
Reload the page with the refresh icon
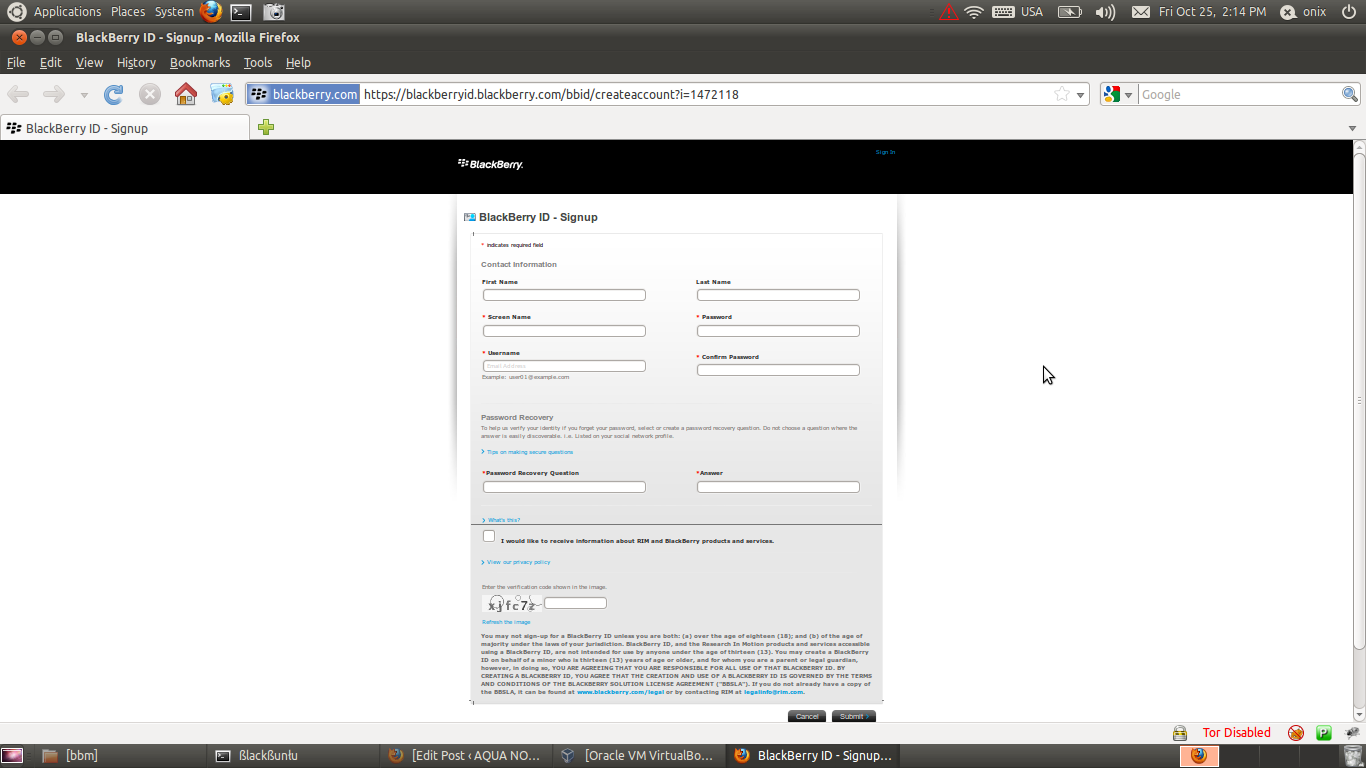point(114,94)
